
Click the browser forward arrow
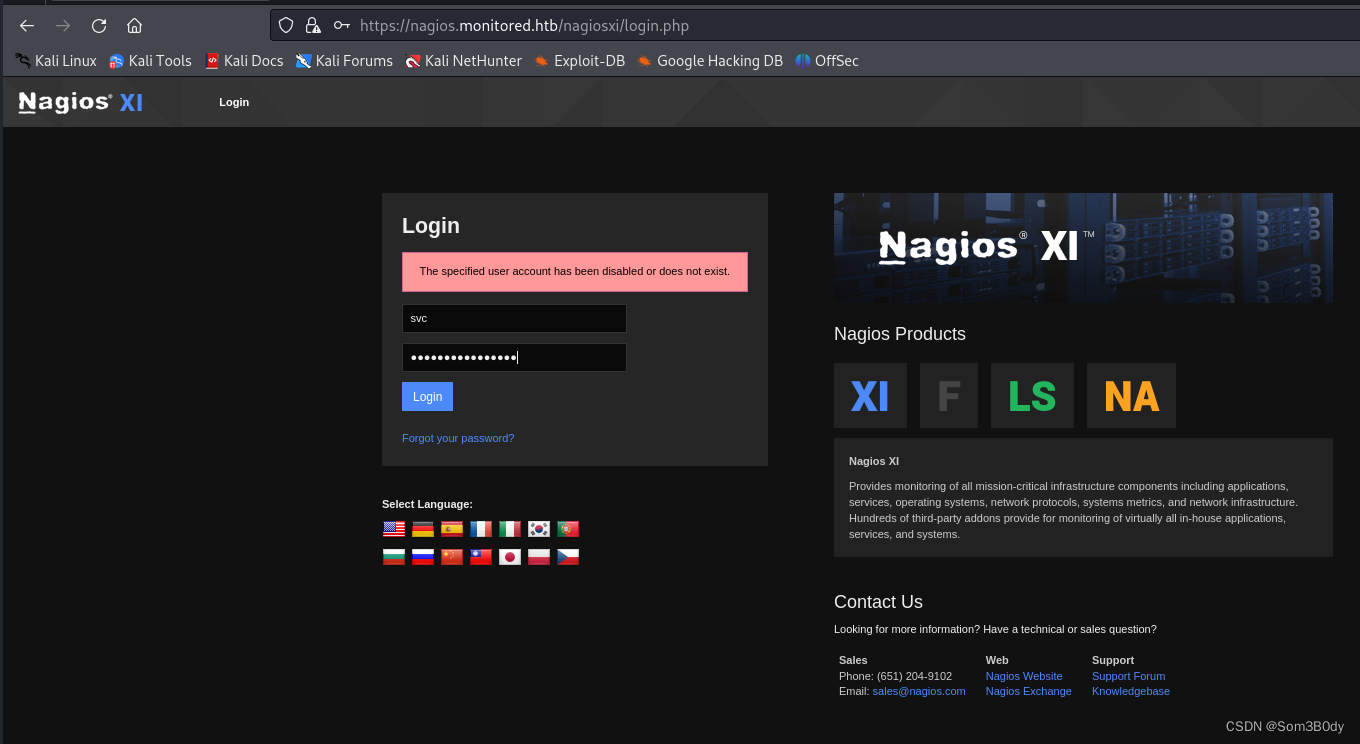63,26
